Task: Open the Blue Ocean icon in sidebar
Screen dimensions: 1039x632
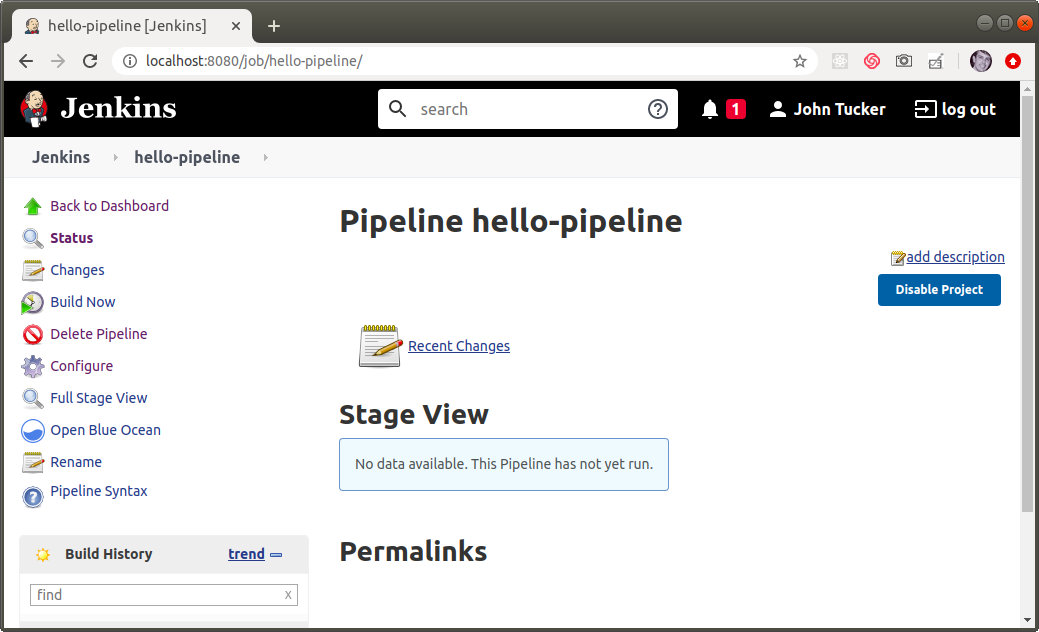Action: (32, 430)
